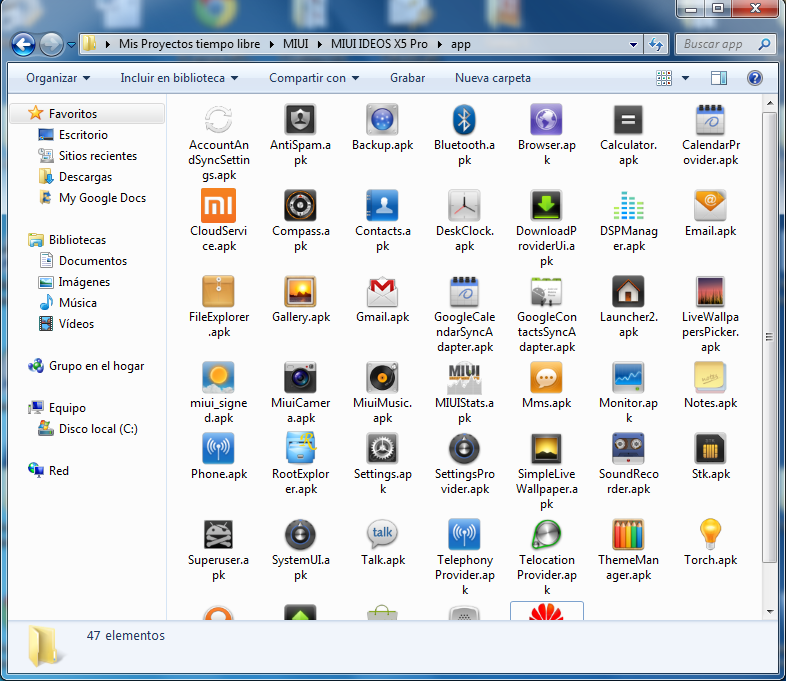This screenshot has width=786, height=682.
Task: Create a Nueva carpeta
Action: pos(492,78)
